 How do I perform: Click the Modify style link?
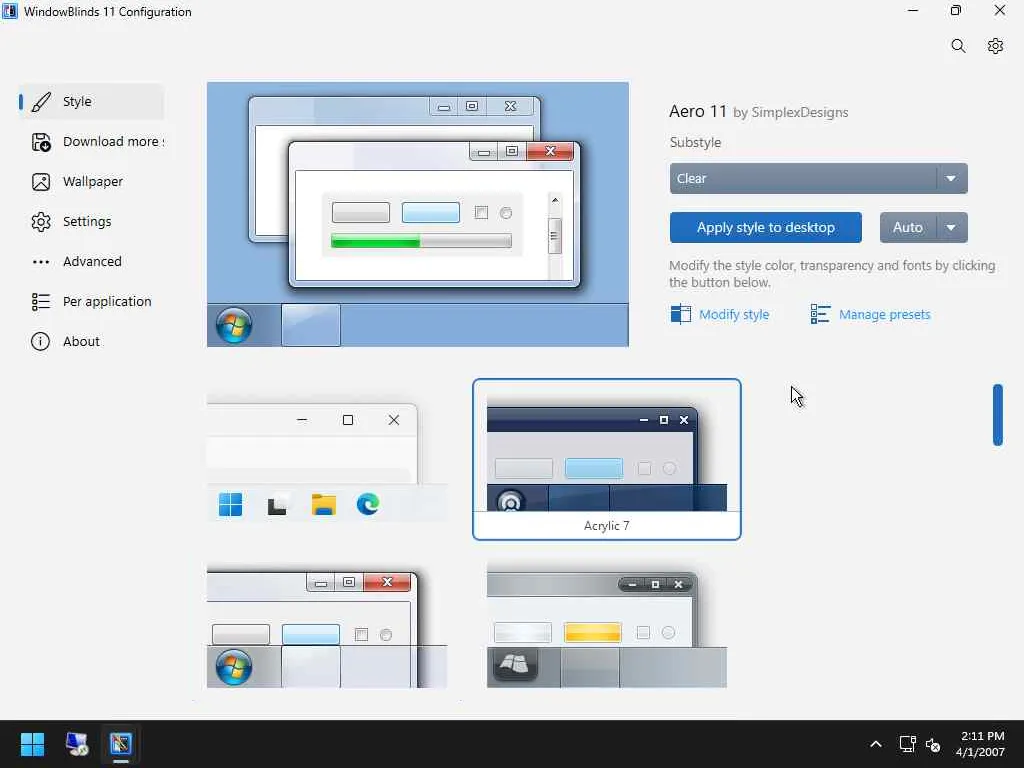pyautogui.click(x=733, y=315)
